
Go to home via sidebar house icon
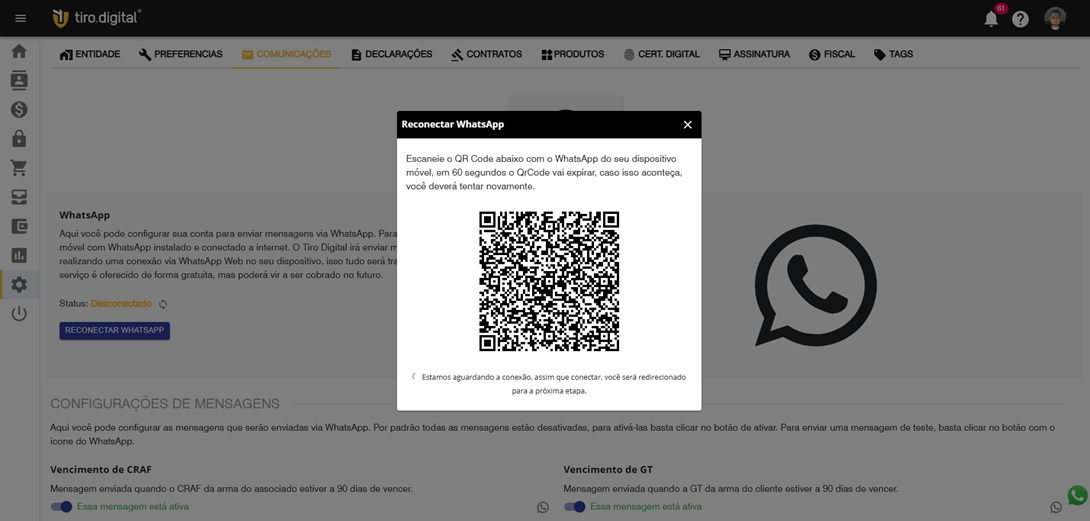point(19,51)
